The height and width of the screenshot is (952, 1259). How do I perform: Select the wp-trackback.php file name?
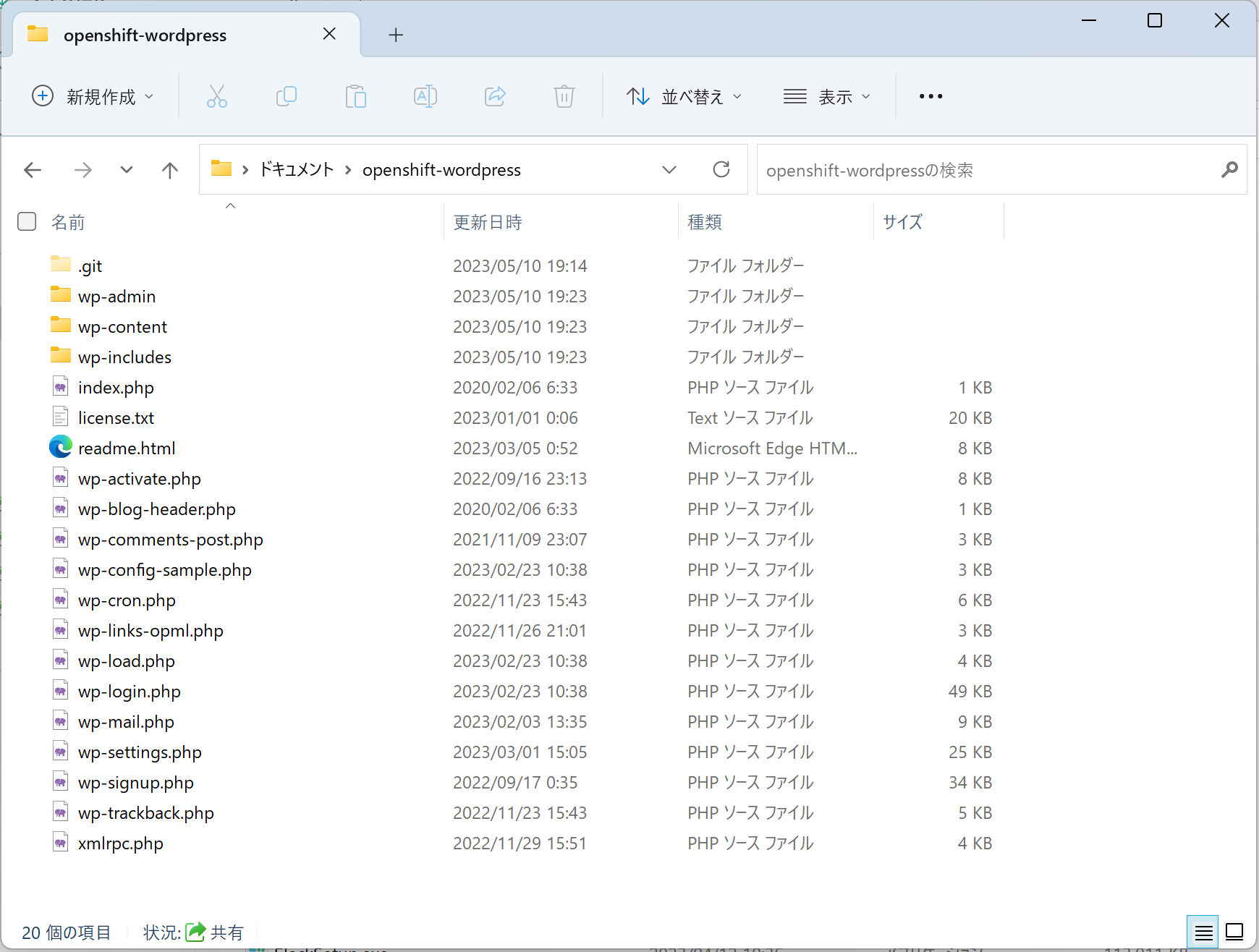[146, 813]
